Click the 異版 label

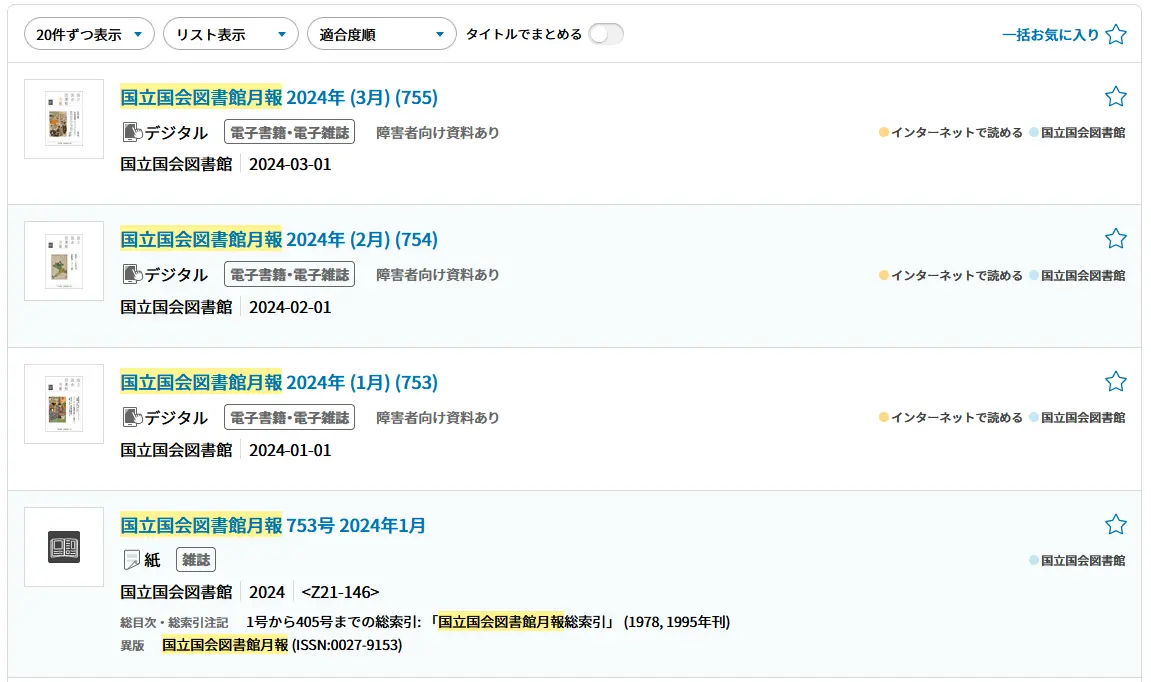[132, 646]
